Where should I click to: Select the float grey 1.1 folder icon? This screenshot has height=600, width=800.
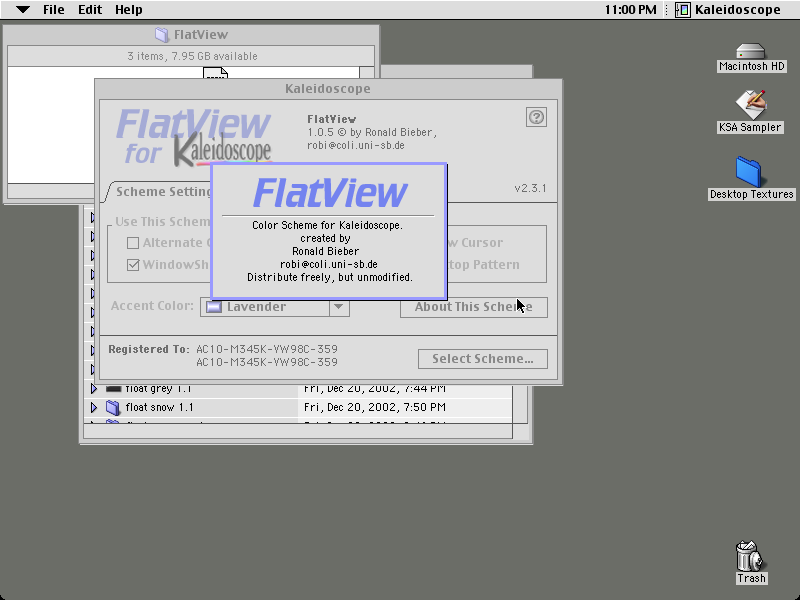tap(113, 388)
